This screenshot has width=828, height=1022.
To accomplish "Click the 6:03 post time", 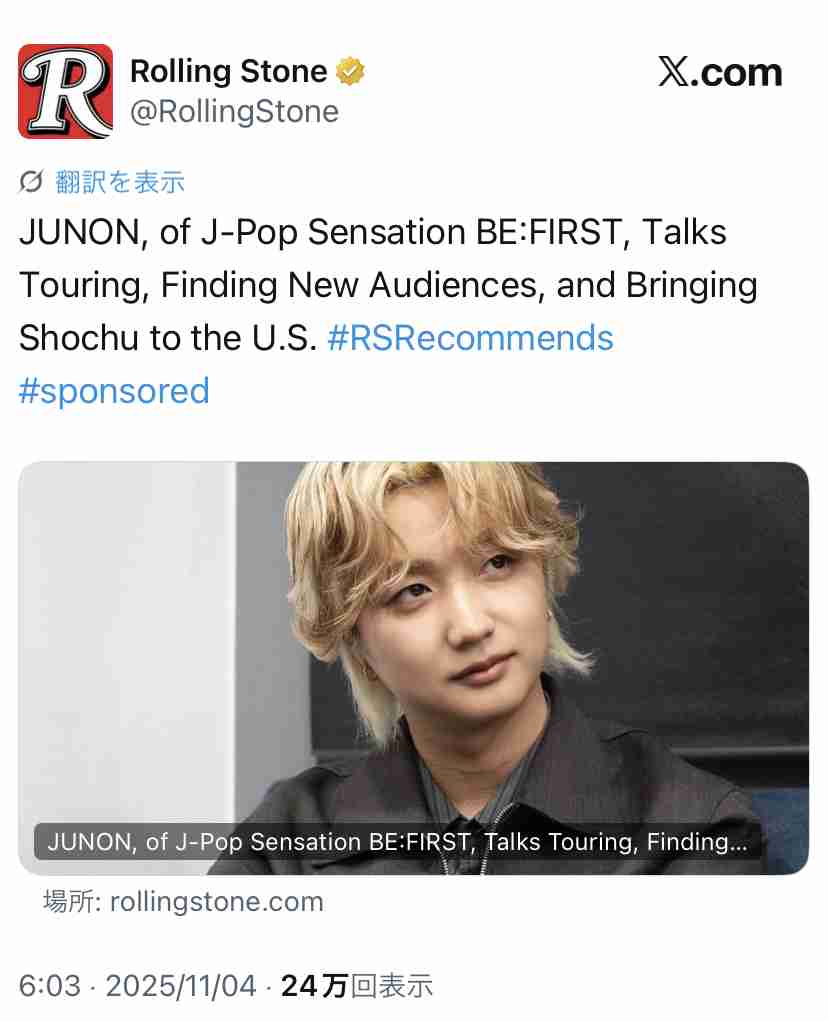I will click(49, 986).
